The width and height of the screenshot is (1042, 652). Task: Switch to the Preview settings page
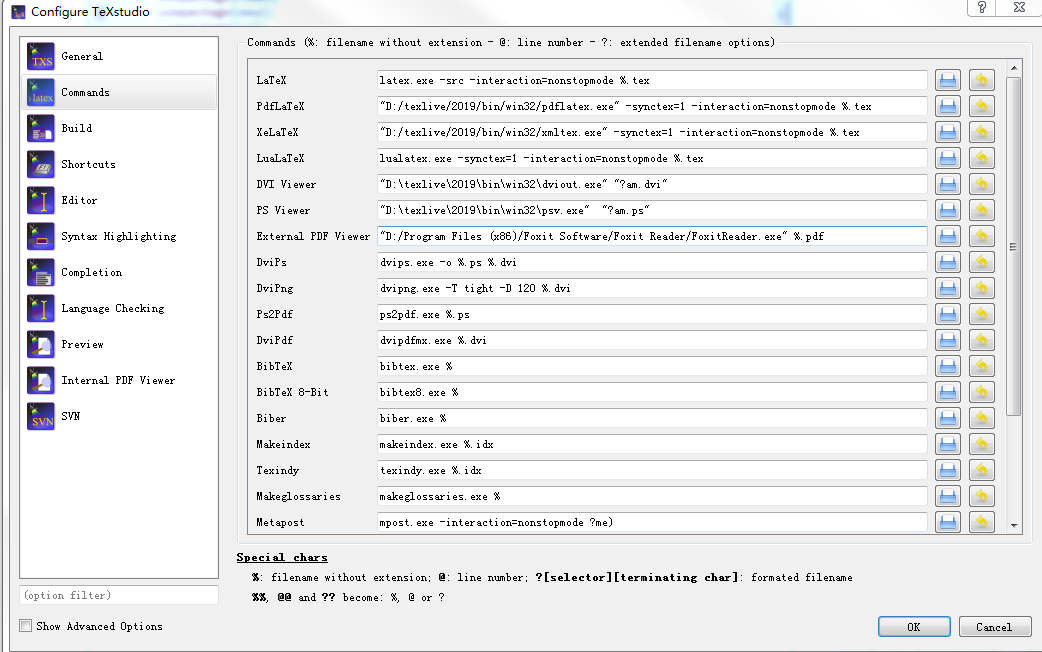point(40,344)
